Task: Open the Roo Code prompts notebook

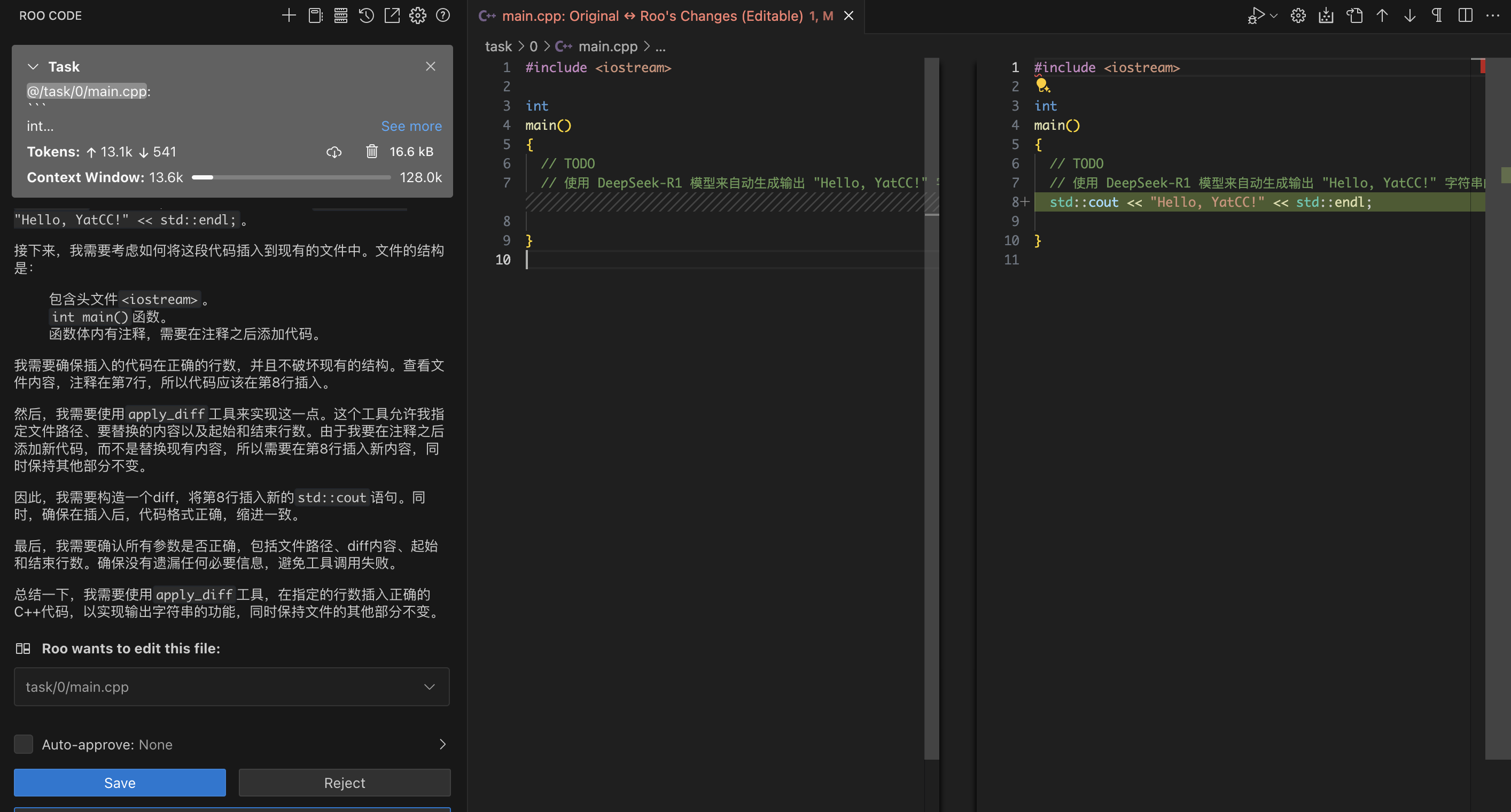Action: [x=316, y=16]
